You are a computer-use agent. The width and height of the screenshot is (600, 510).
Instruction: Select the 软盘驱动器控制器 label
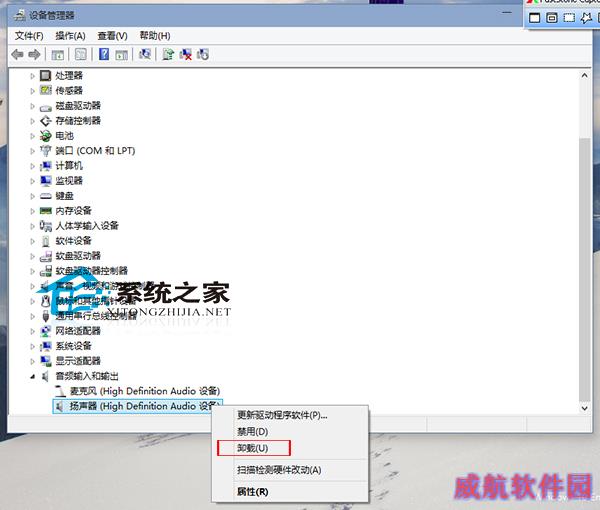click(91, 271)
